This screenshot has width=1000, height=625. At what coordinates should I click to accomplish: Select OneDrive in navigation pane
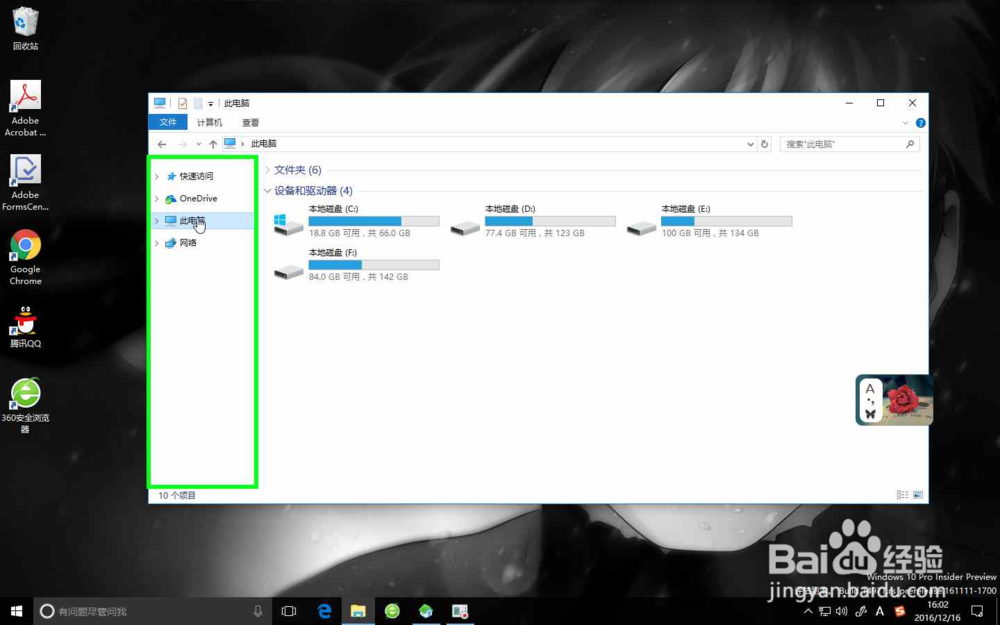click(x=198, y=198)
